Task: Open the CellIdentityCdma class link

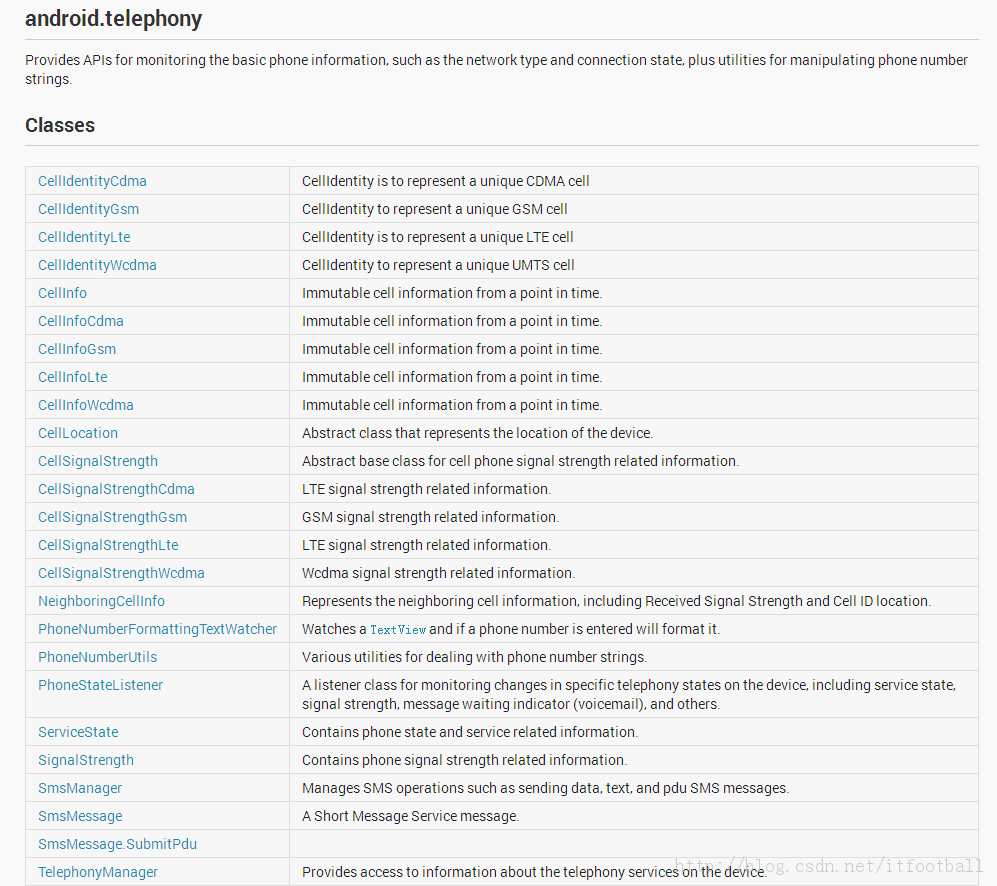Action: point(92,181)
